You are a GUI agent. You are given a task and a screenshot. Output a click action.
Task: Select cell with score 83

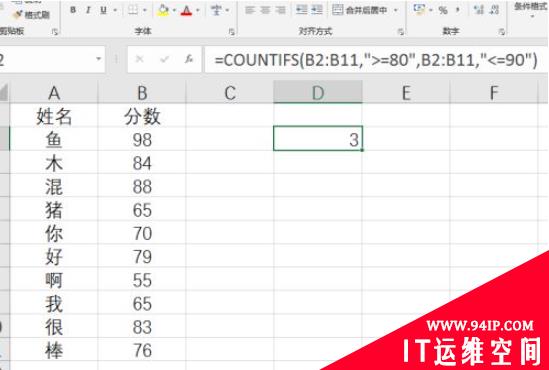tap(142, 327)
